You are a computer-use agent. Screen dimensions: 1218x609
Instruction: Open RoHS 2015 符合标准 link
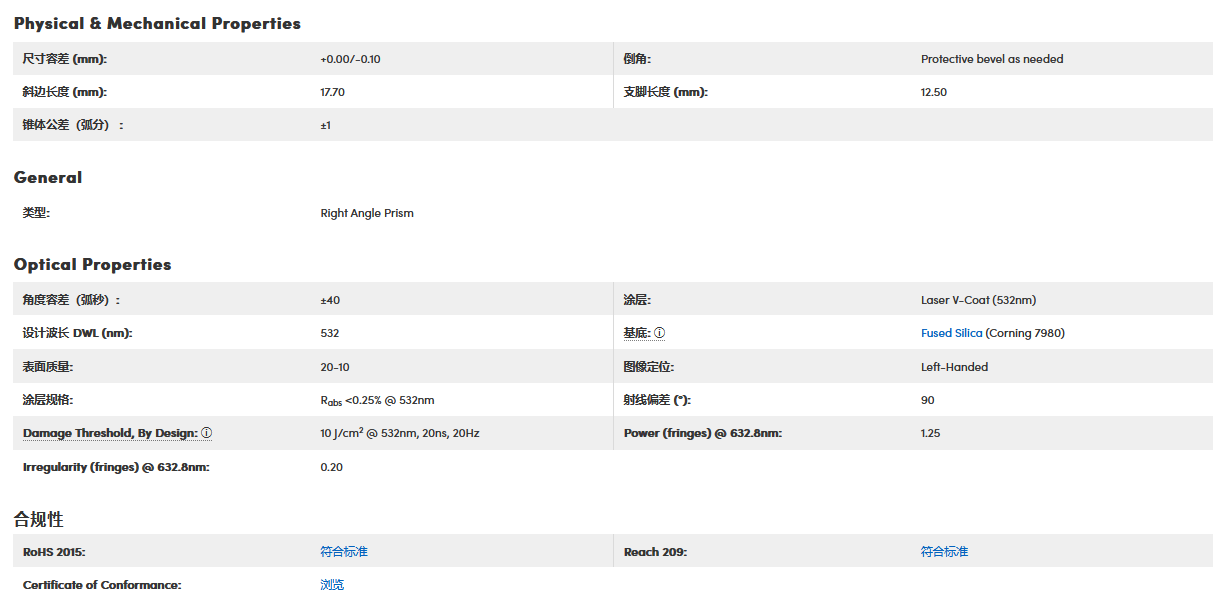click(x=344, y=552)
